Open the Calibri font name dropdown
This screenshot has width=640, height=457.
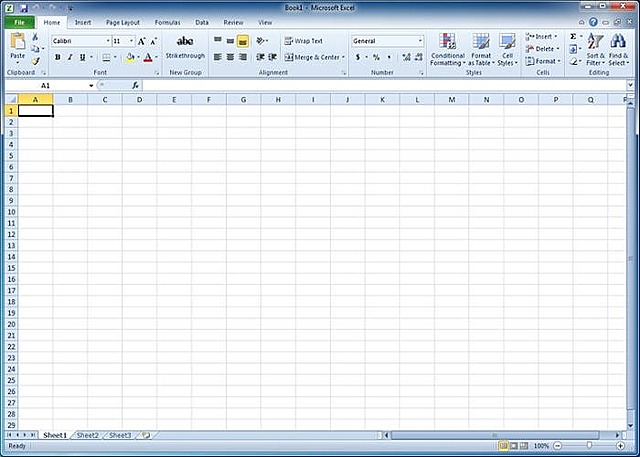coord(108,41)
